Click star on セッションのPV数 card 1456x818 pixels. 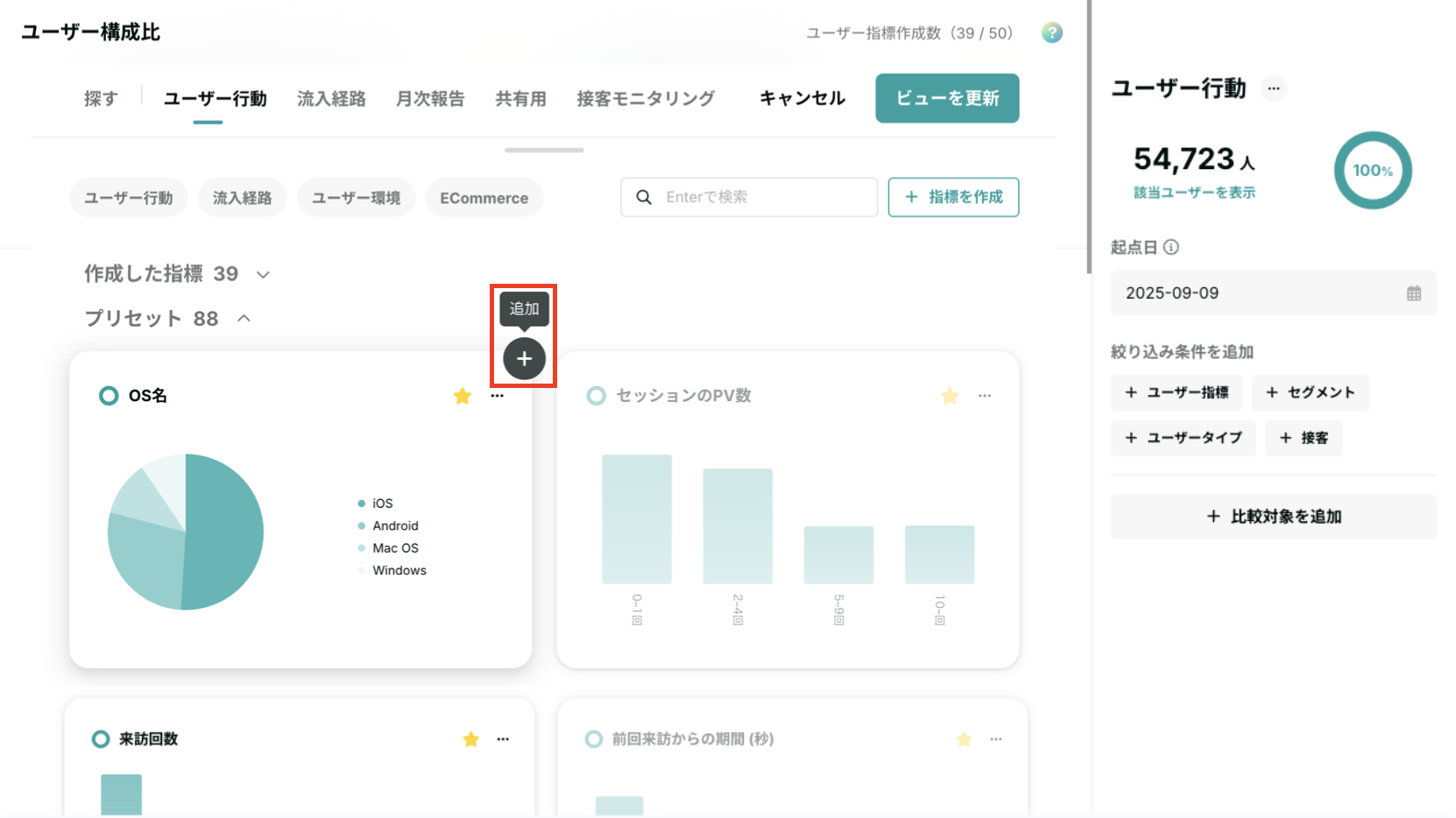coord(950,396)
